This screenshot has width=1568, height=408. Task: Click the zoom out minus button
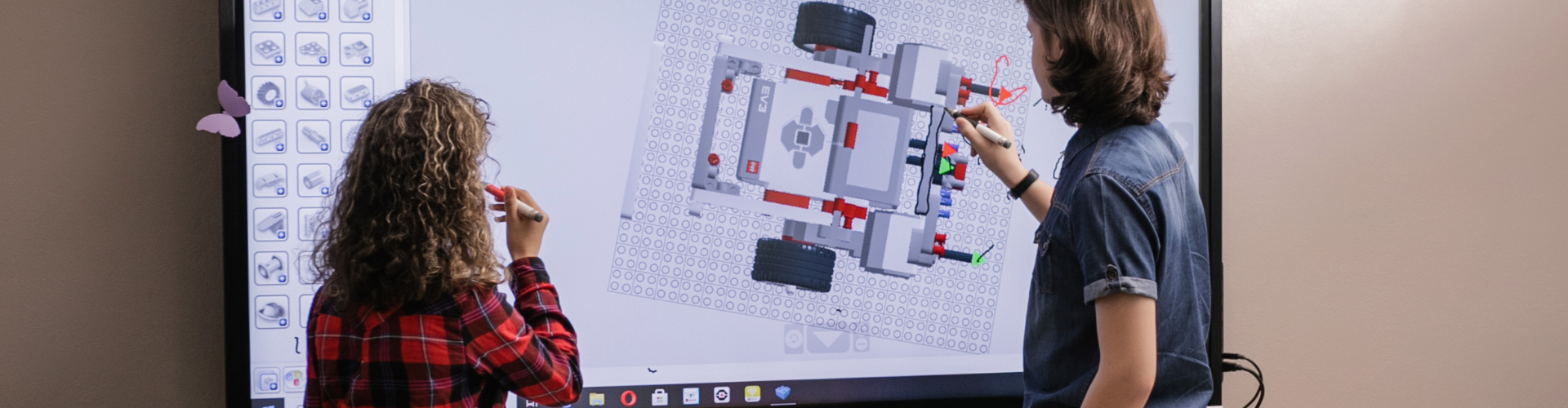(x=860, y=343)
